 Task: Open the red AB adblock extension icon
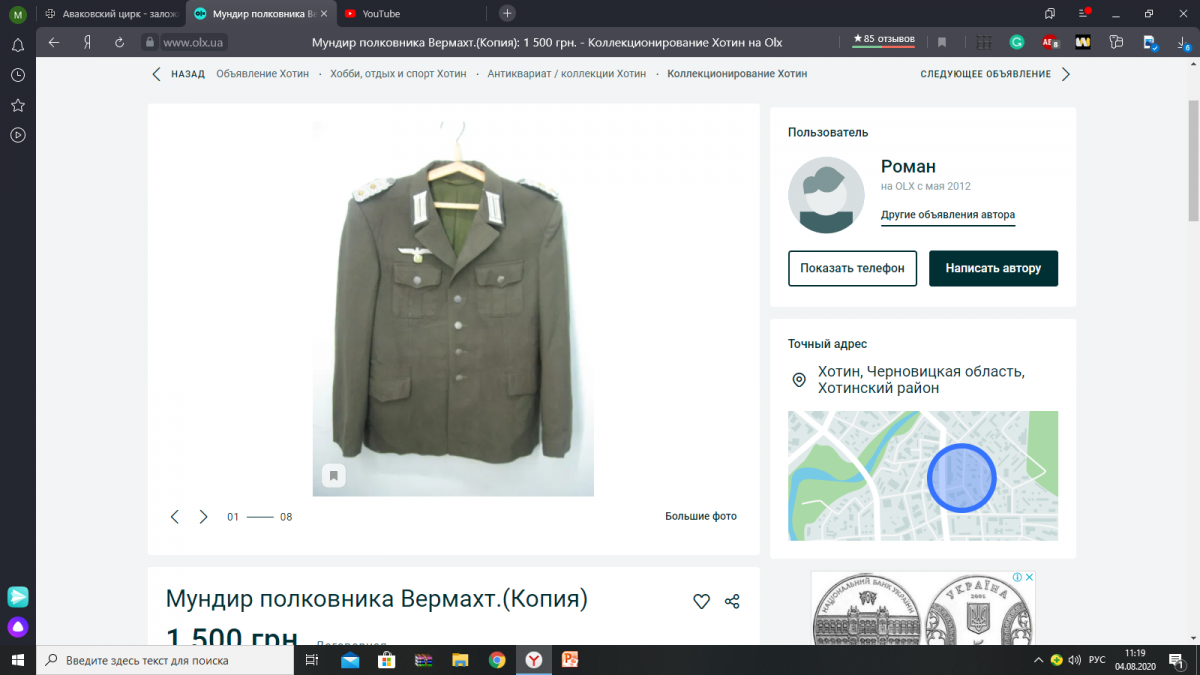click(x=1049, y=42)
